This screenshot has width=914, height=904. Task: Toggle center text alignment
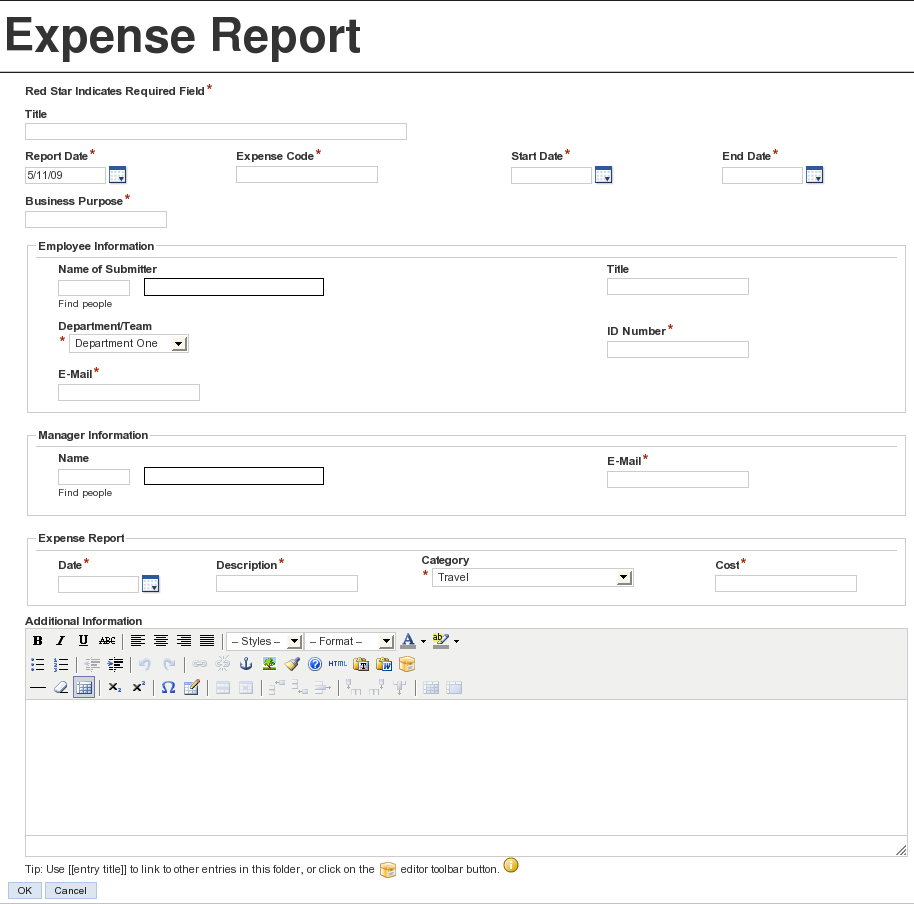(161, 641)
